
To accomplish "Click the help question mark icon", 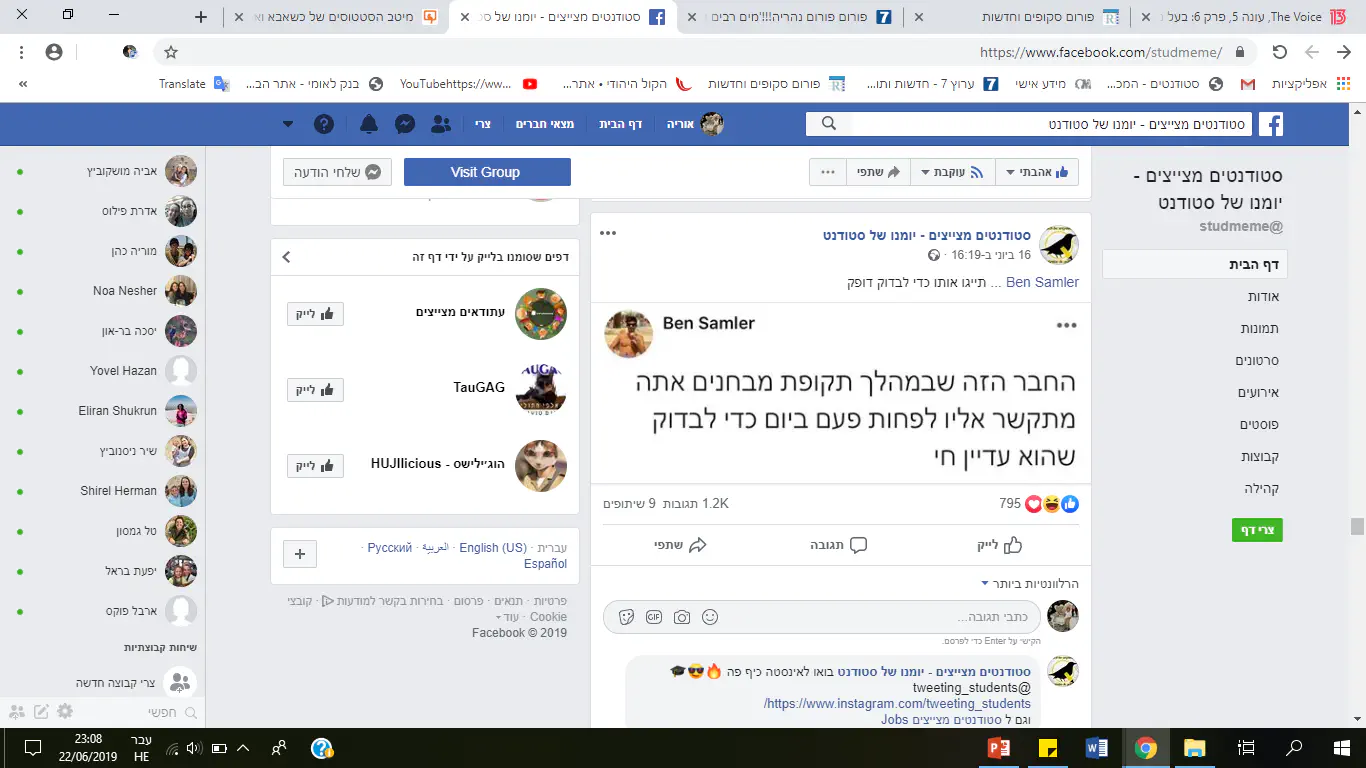I will (x=324, y=124).
